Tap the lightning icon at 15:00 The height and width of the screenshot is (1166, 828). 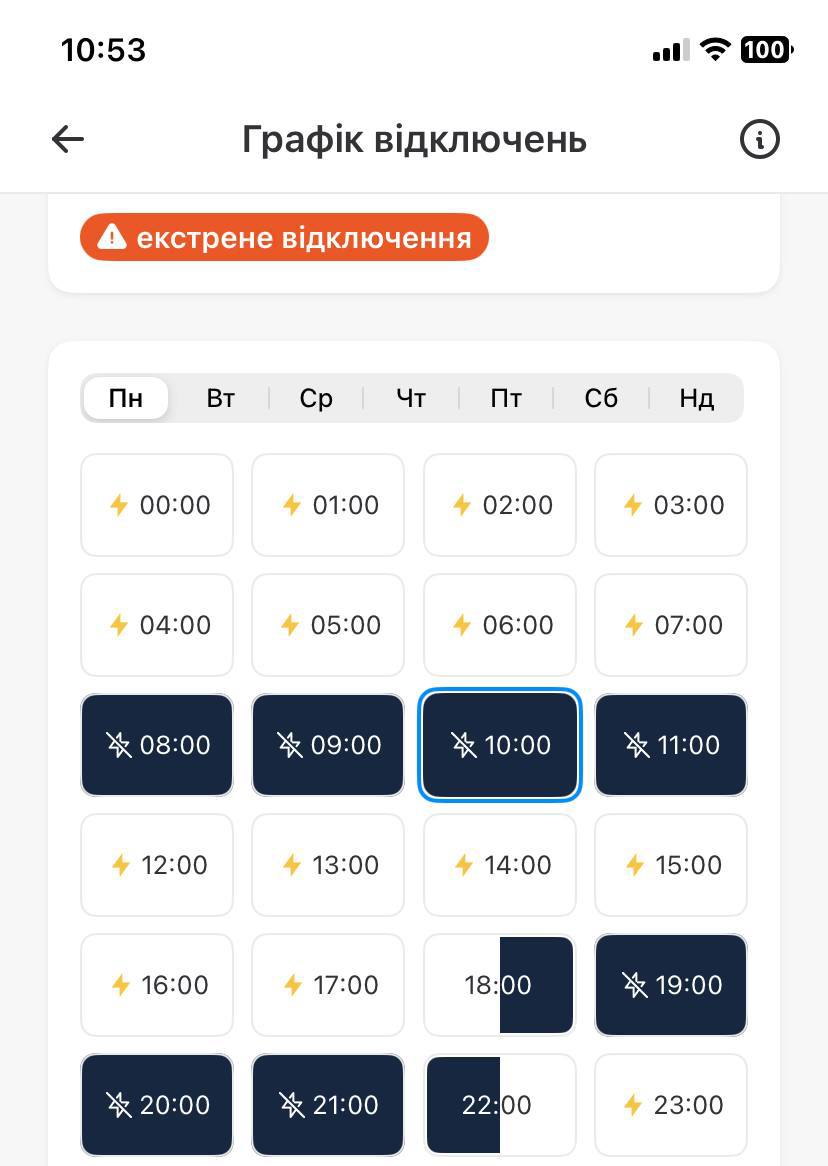(635, 865)
